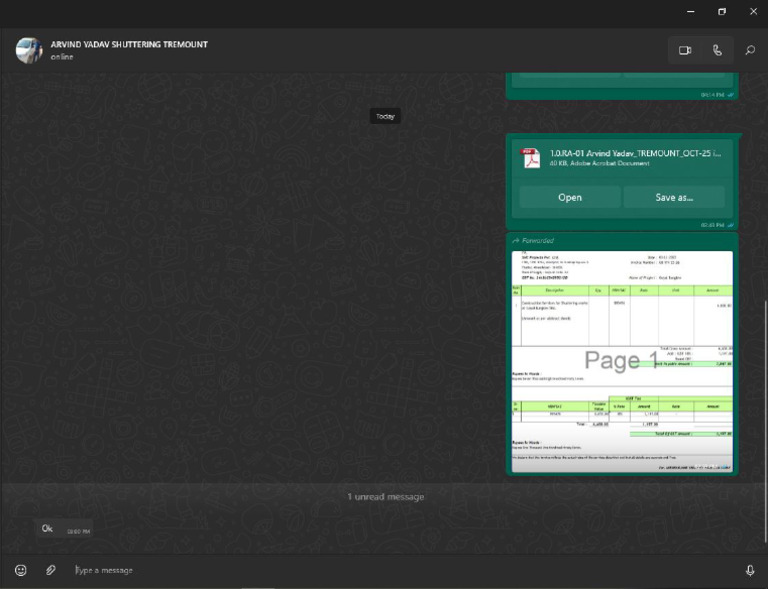Start a voice call from the chat header
Screen dimensions: 768x589
[717, 50]
